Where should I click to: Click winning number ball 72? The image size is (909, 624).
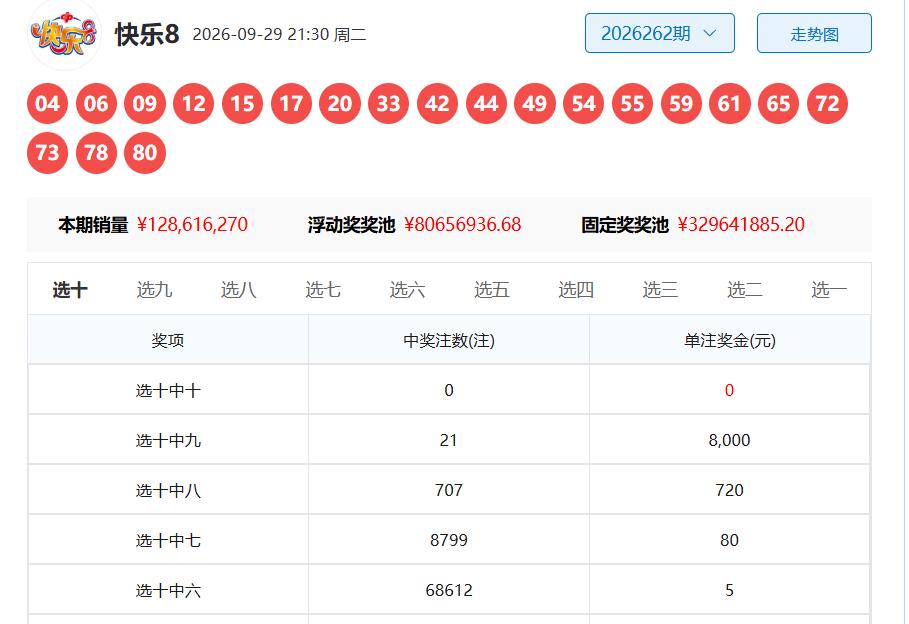tap(827, 104)
